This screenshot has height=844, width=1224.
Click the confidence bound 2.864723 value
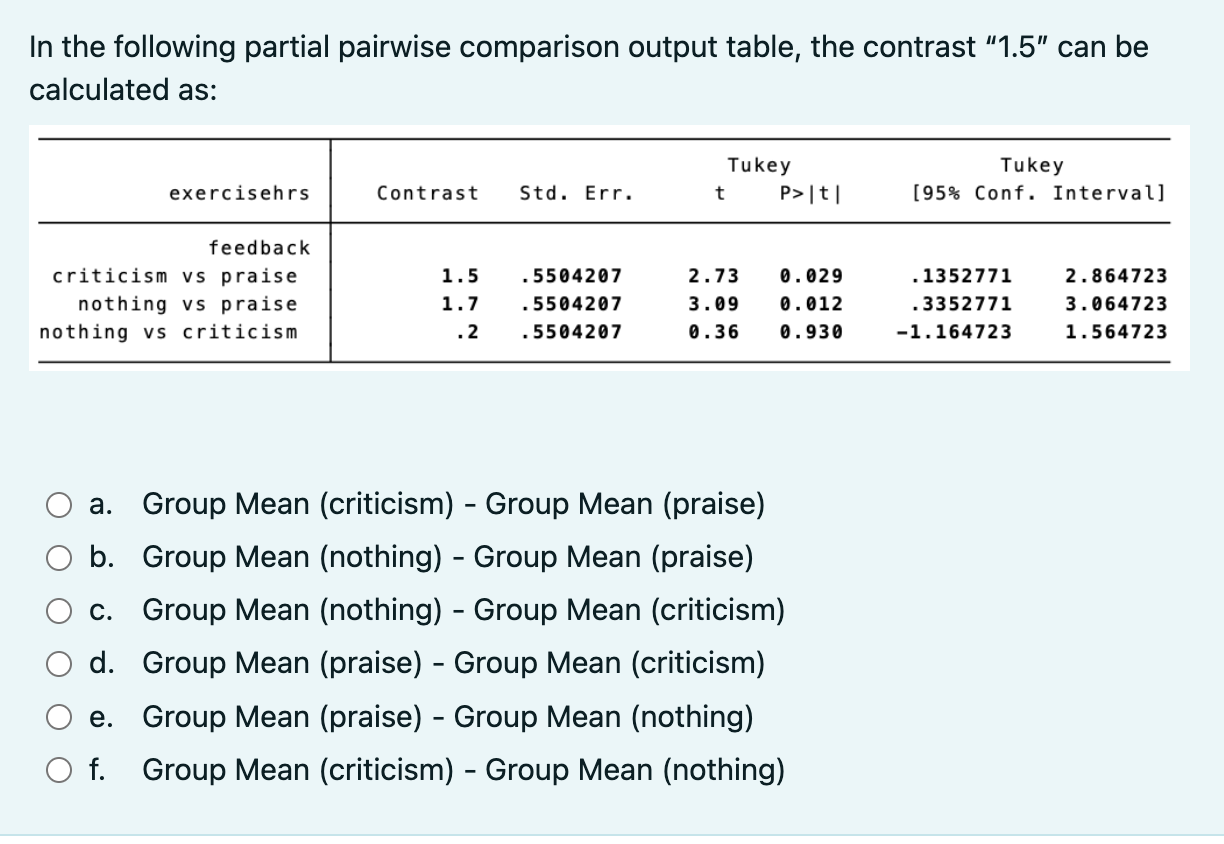[x=1117, y=276]
